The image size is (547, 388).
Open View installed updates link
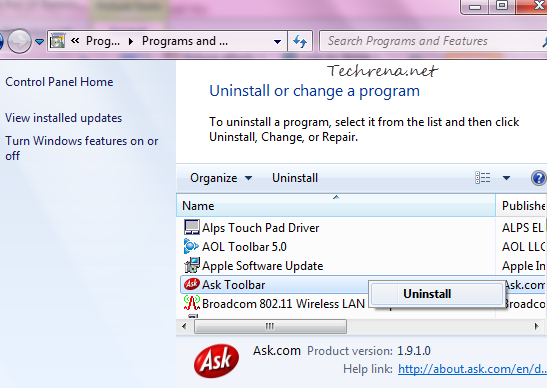63,118
